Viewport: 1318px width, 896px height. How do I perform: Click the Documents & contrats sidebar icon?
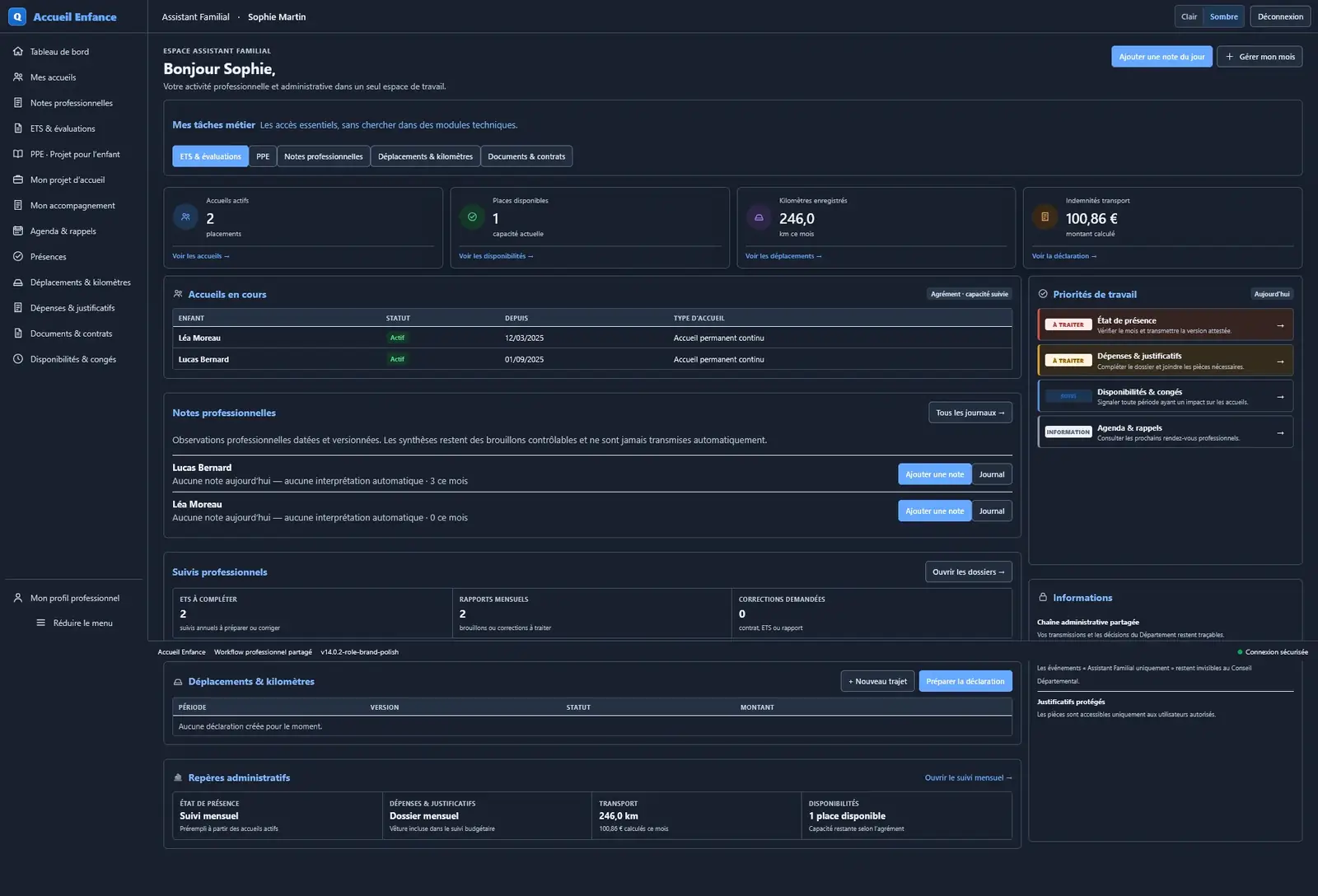click(18, 334)
